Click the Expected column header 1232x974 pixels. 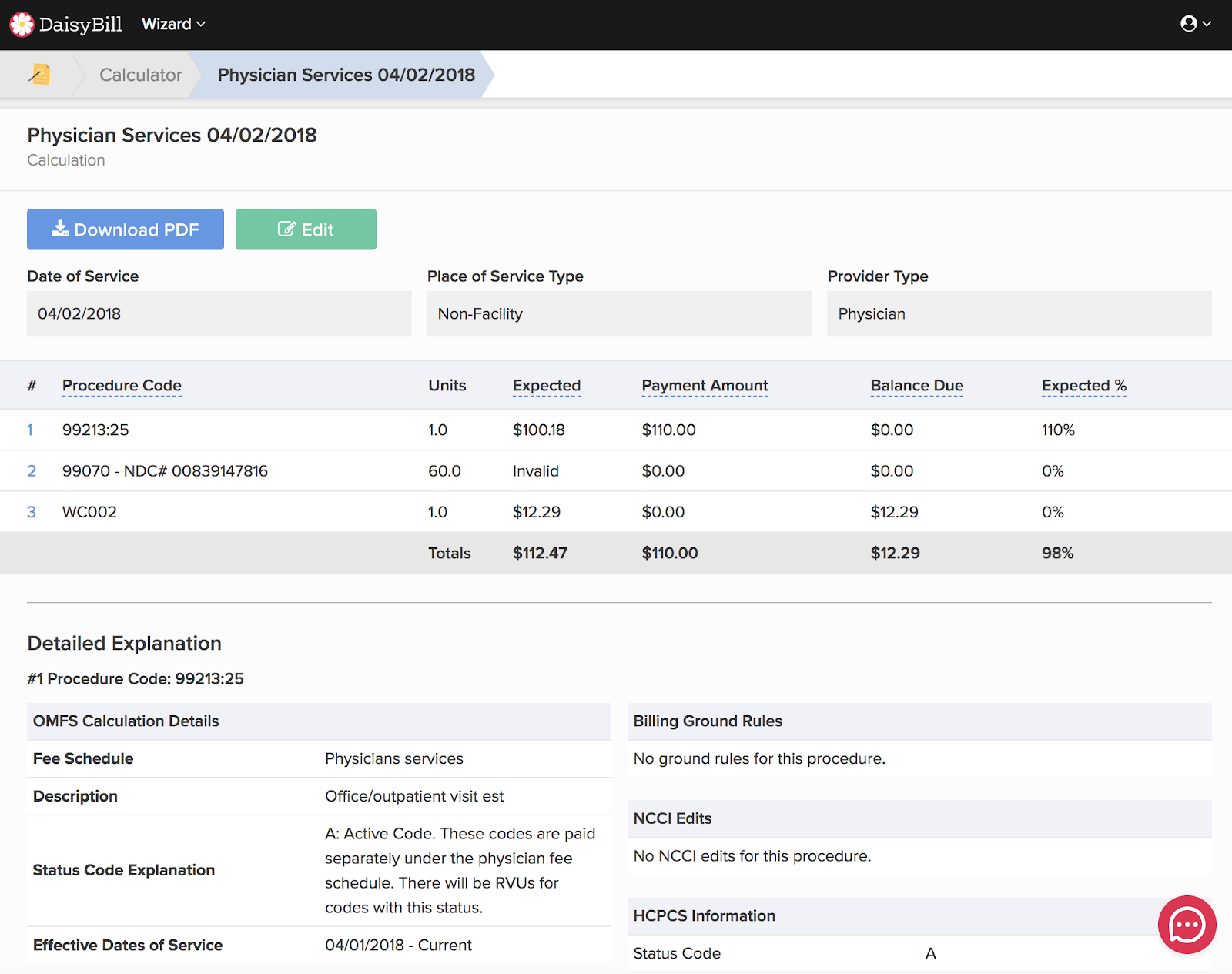pos(546,386)
